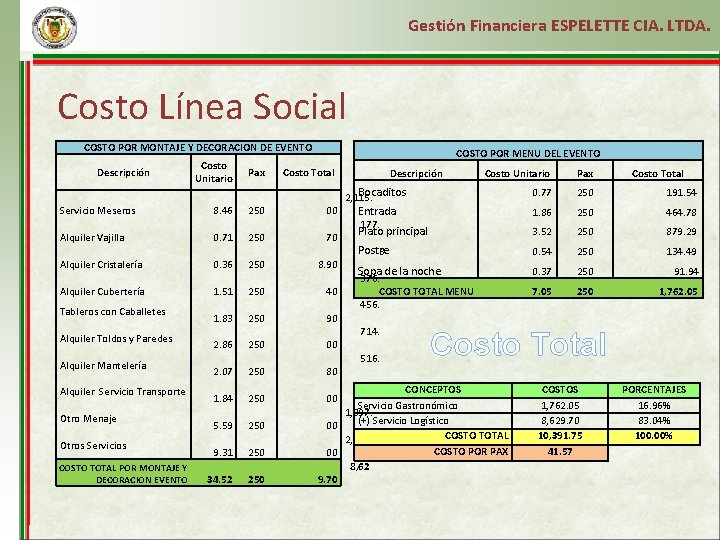The height and width of the screenshot is (540, 720).
Task: Click the 'Tableros con Caballetes' row label
Action: coord(112,312)
